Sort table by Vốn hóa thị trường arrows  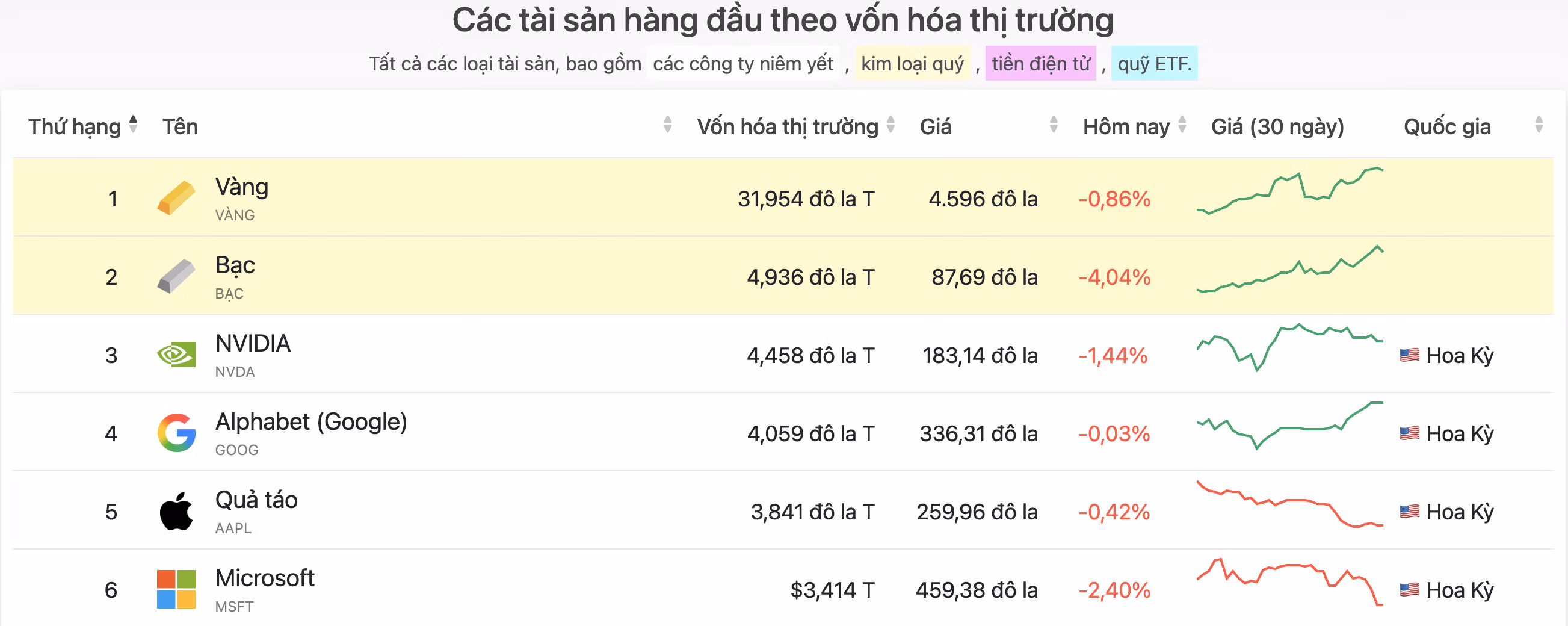coord(890,125)
